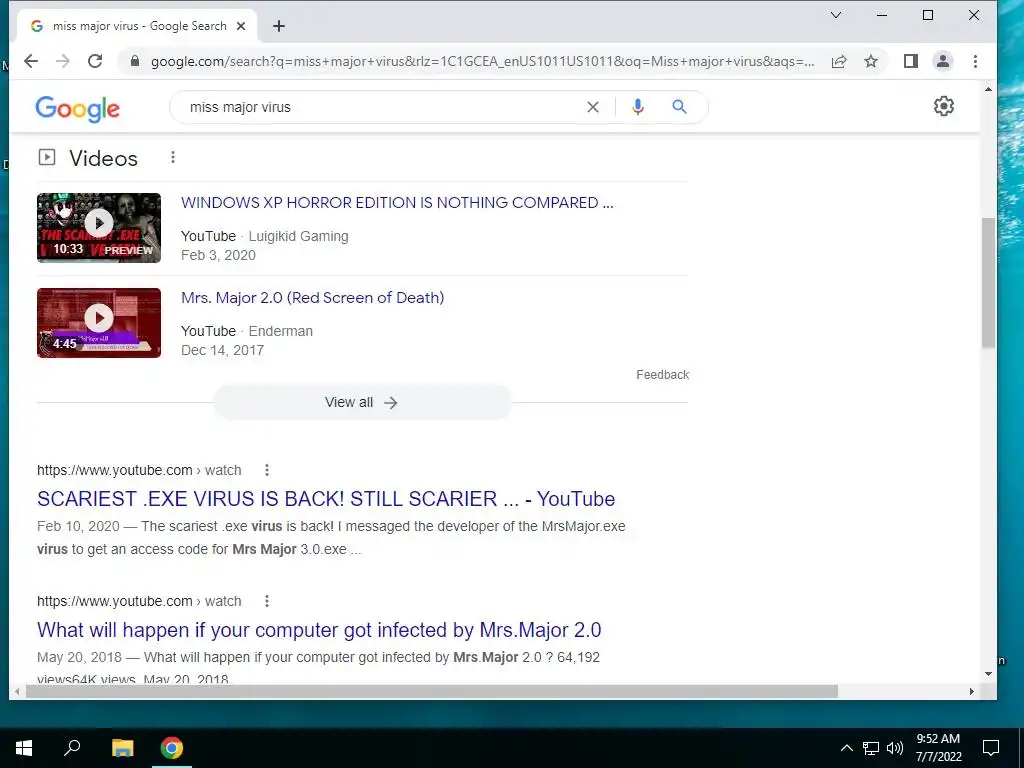The height and width of the screenshot is (768, 1024).
Task: Click View all videos button
Action: pyautogui.click(x=362, y=402)
